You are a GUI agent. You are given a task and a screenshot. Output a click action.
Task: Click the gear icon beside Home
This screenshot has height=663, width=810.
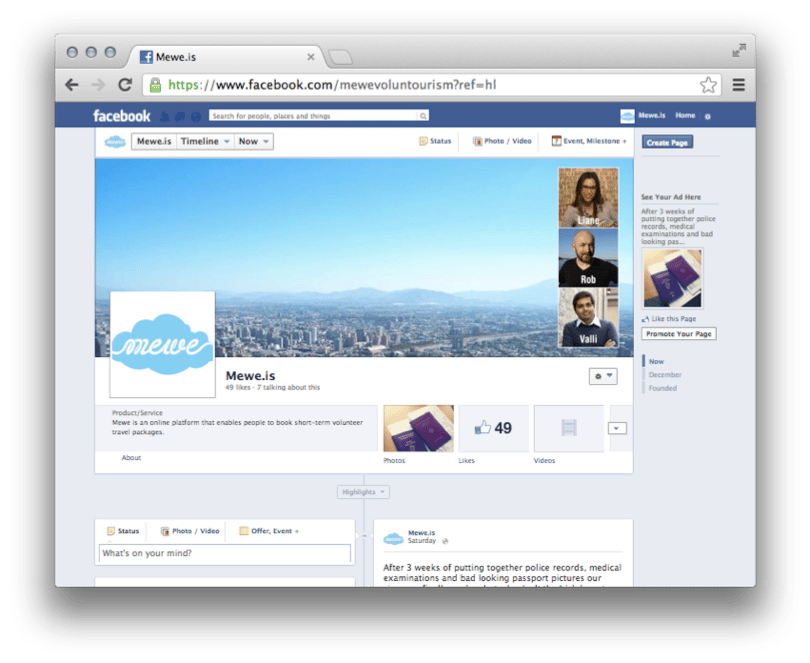click(x=708, y=116)
